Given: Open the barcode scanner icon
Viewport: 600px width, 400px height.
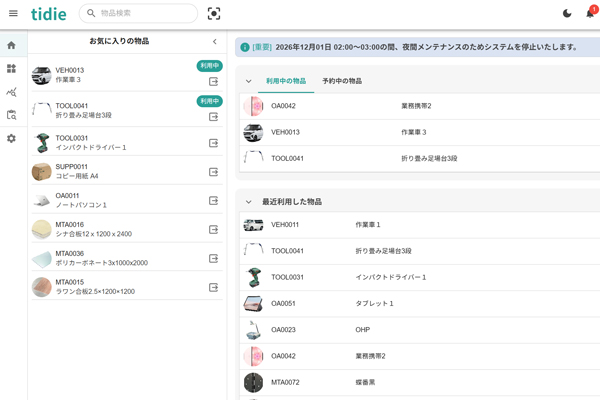Looking at the screenshot, I should (x=214, y=14).
